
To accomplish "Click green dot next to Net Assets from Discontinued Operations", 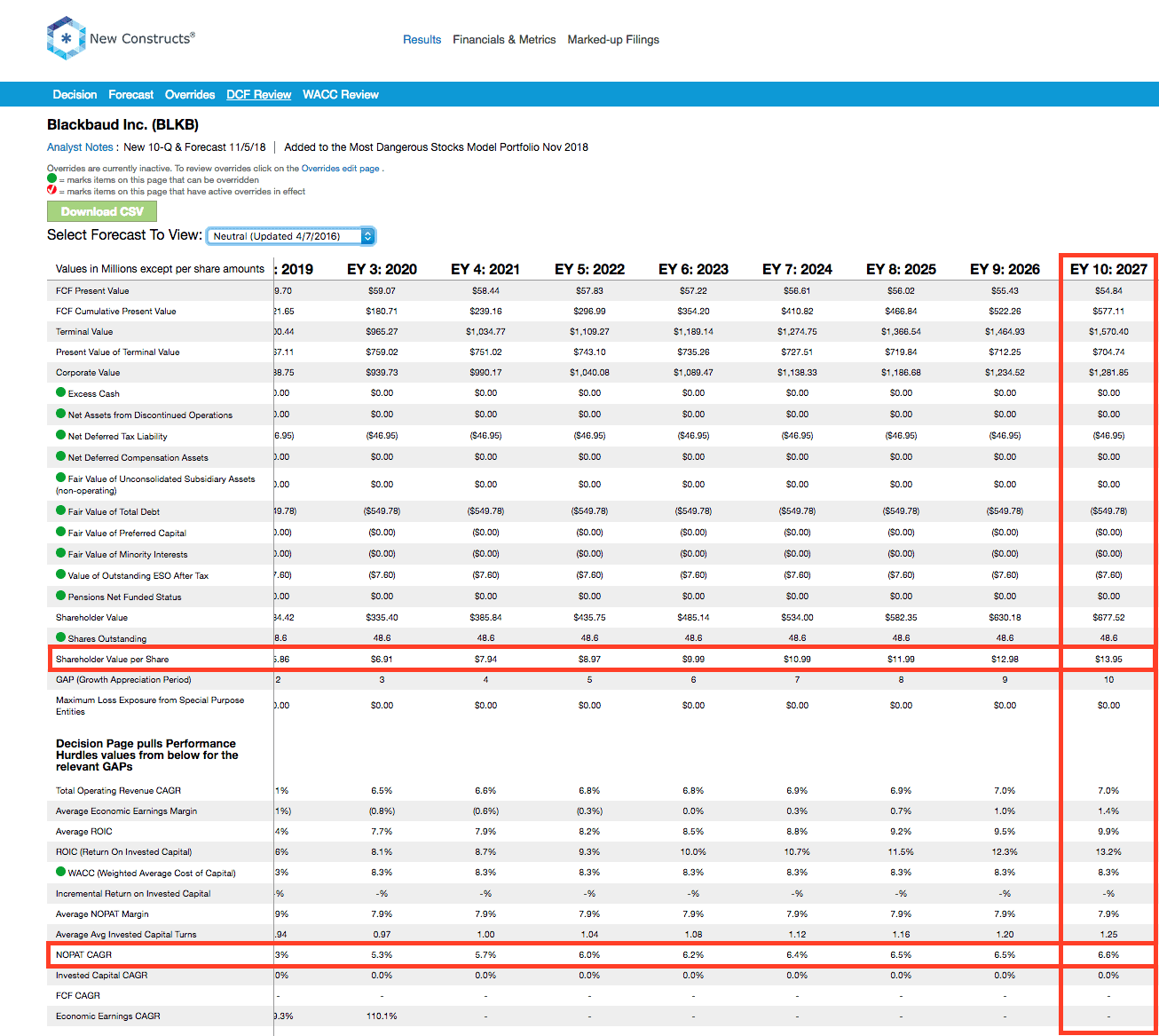I will coord(61,414).
